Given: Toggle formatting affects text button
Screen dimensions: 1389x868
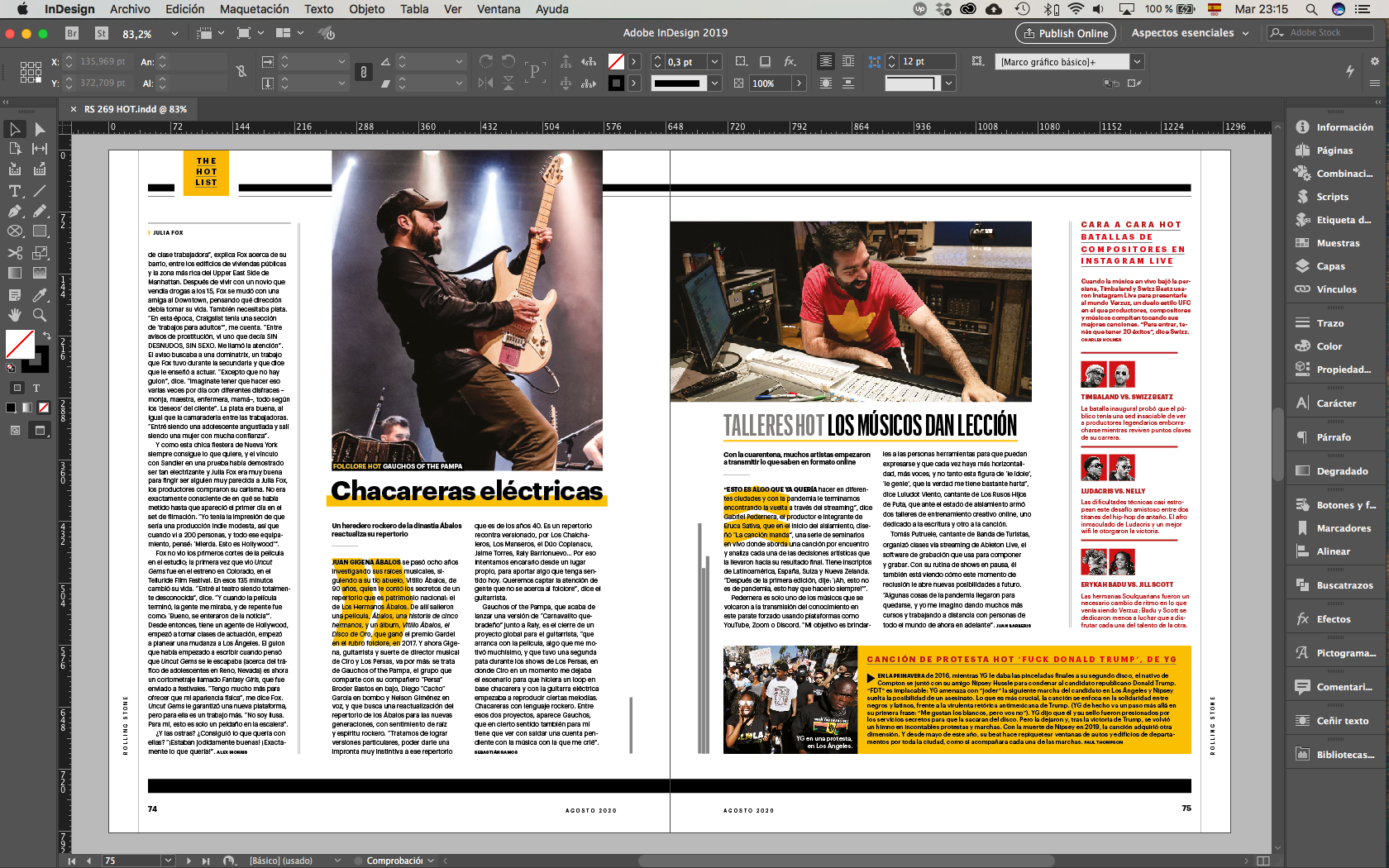Looking at the screenshot, I should tap(36, 388).
